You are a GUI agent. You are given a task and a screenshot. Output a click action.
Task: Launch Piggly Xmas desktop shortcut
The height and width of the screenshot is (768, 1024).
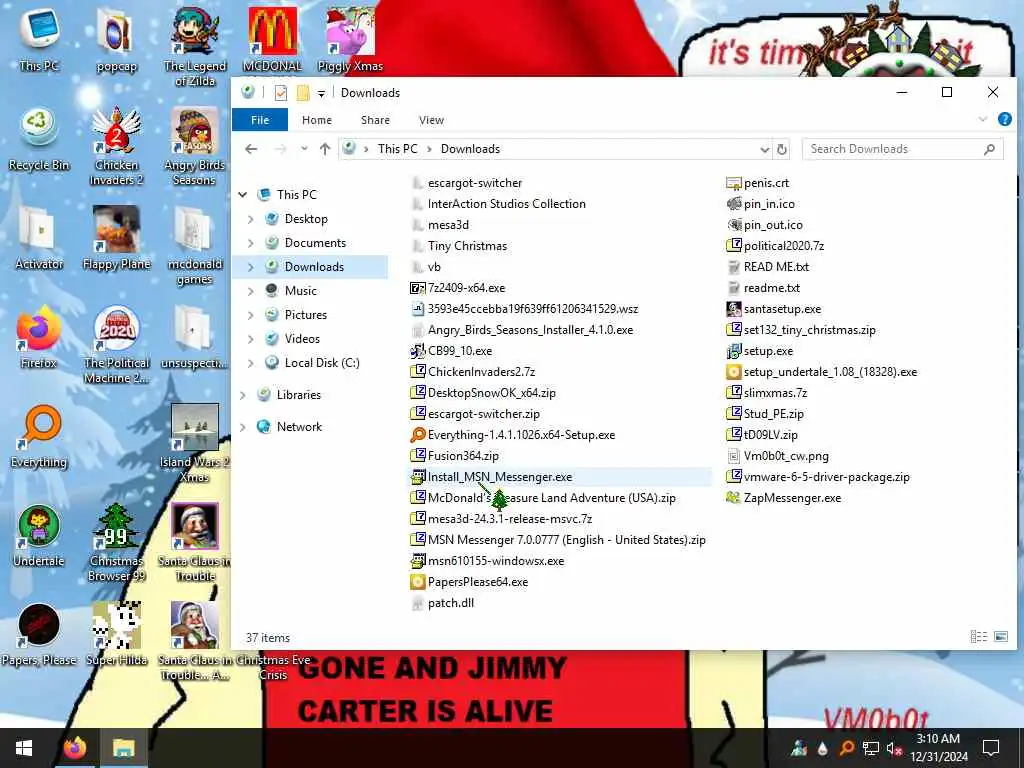pyautogui.click(x=350, y=39)
